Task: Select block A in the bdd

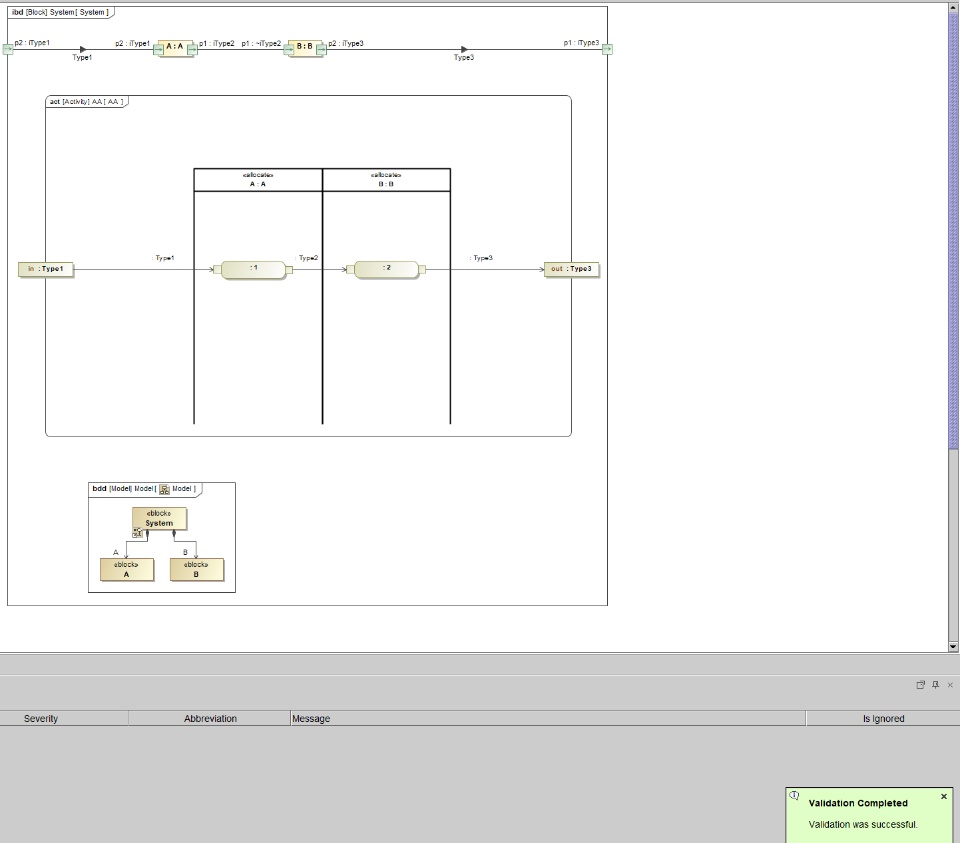Action: click(x=127, y=569)
